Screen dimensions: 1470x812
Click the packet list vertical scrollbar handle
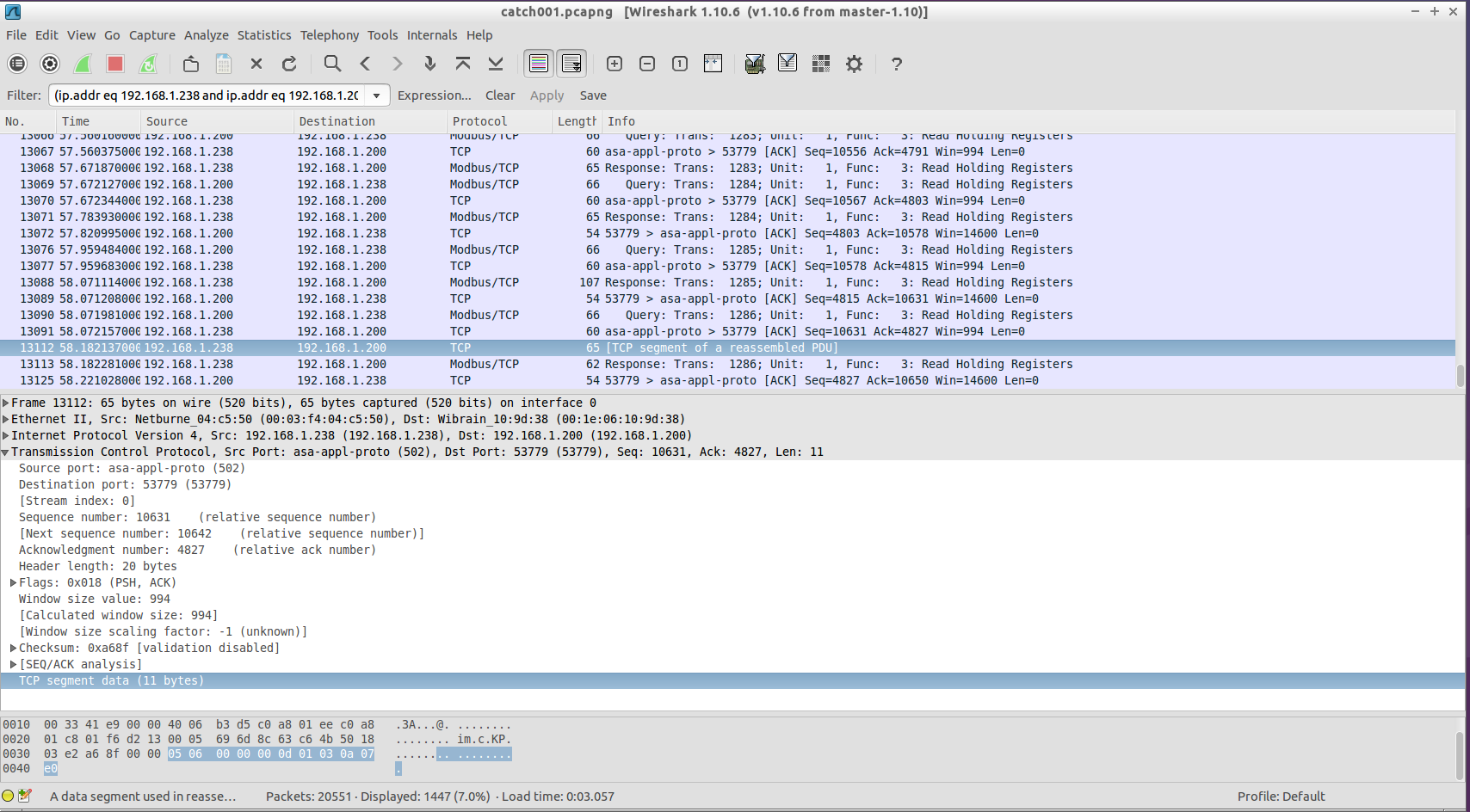click(1460, 376)
